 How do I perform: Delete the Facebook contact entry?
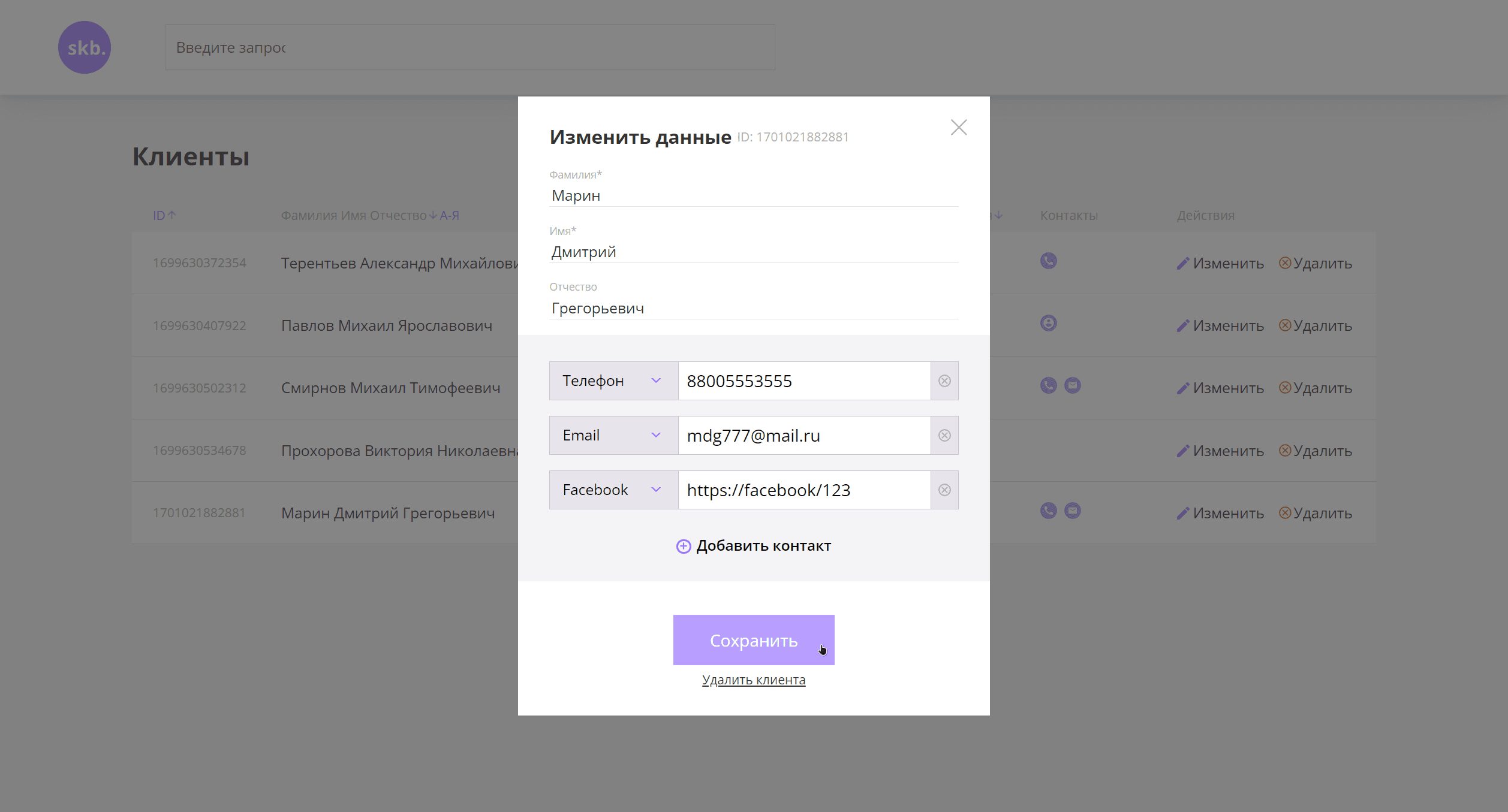944,490
